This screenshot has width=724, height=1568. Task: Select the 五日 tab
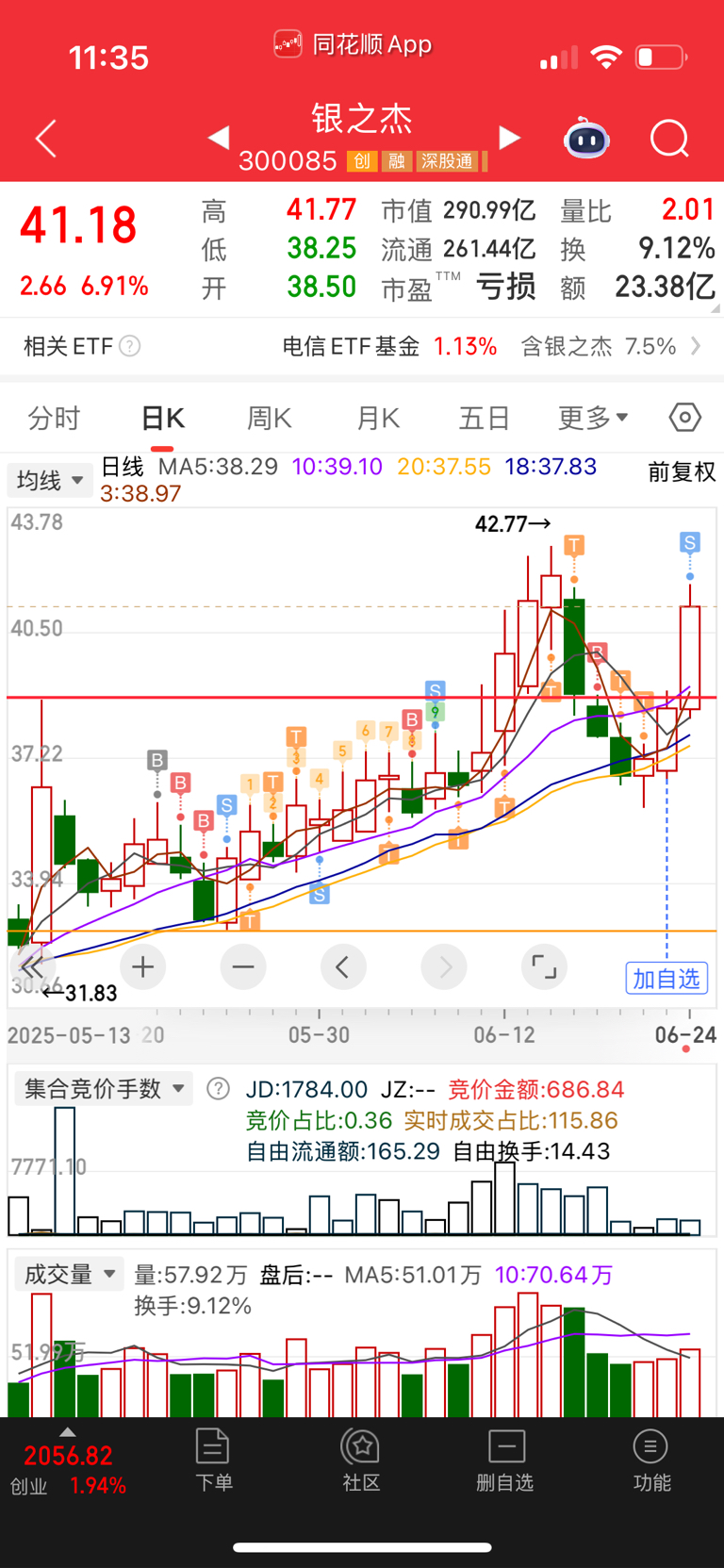pos(485,418)
